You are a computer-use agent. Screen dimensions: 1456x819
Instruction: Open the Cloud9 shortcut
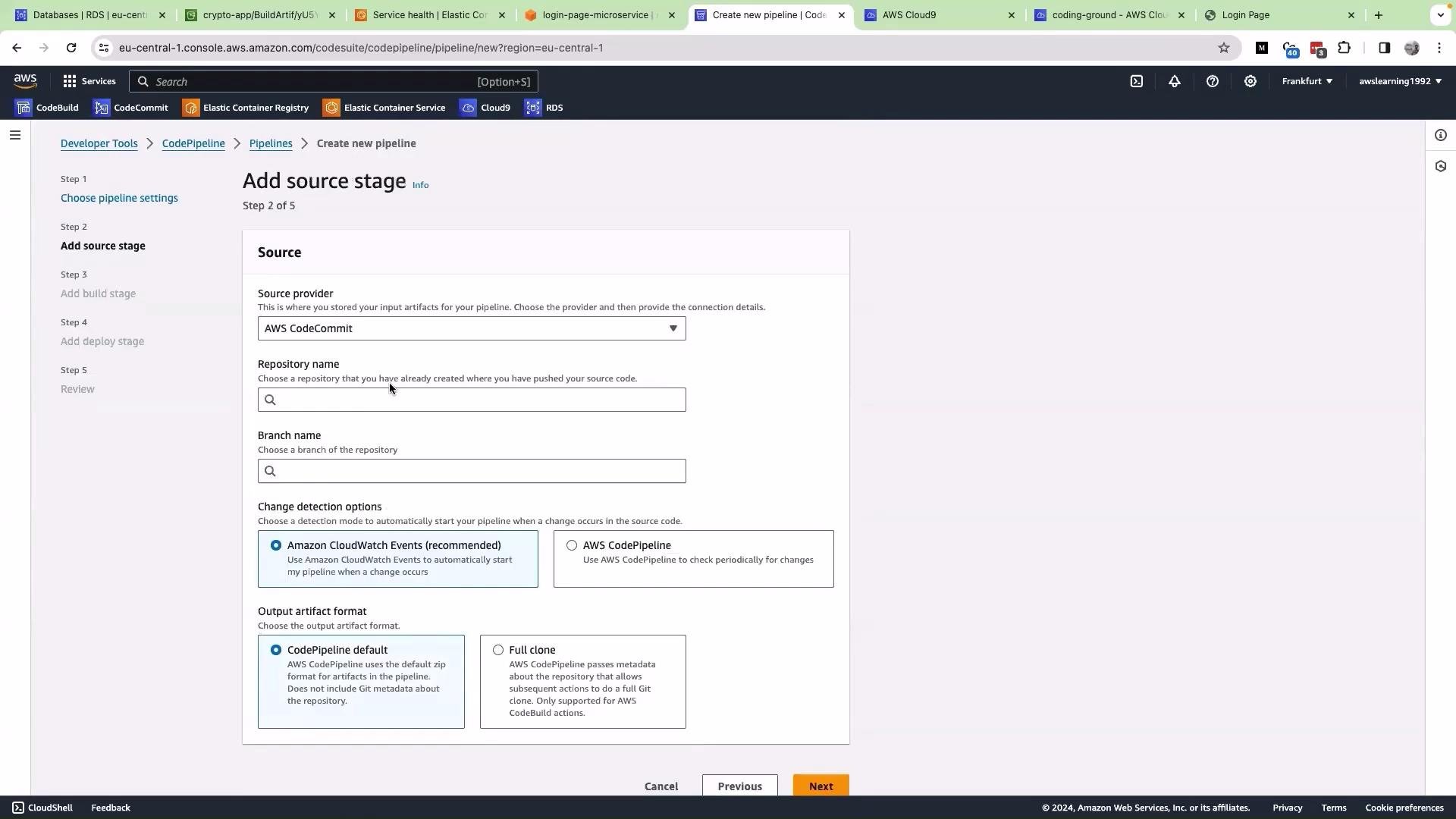(x=485, y=108)
